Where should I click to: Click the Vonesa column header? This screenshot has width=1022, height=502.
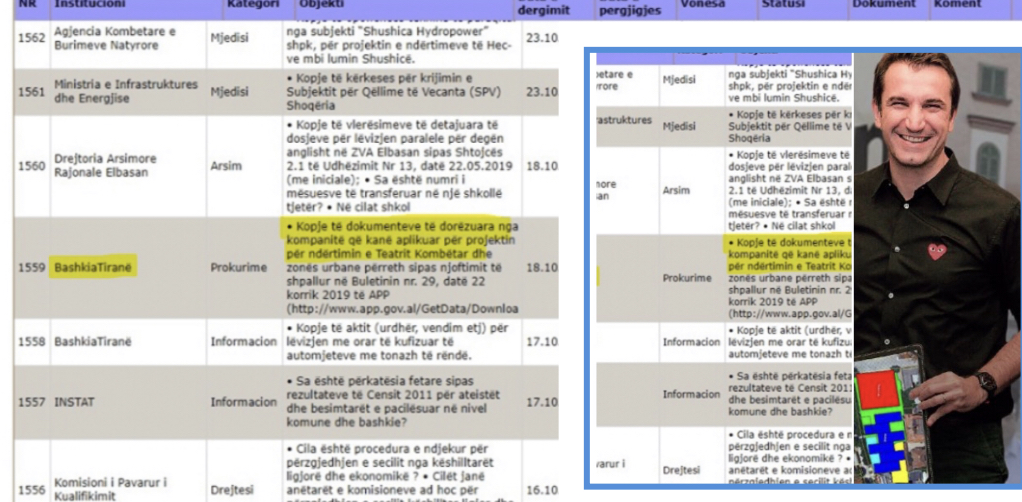[702, 5]
